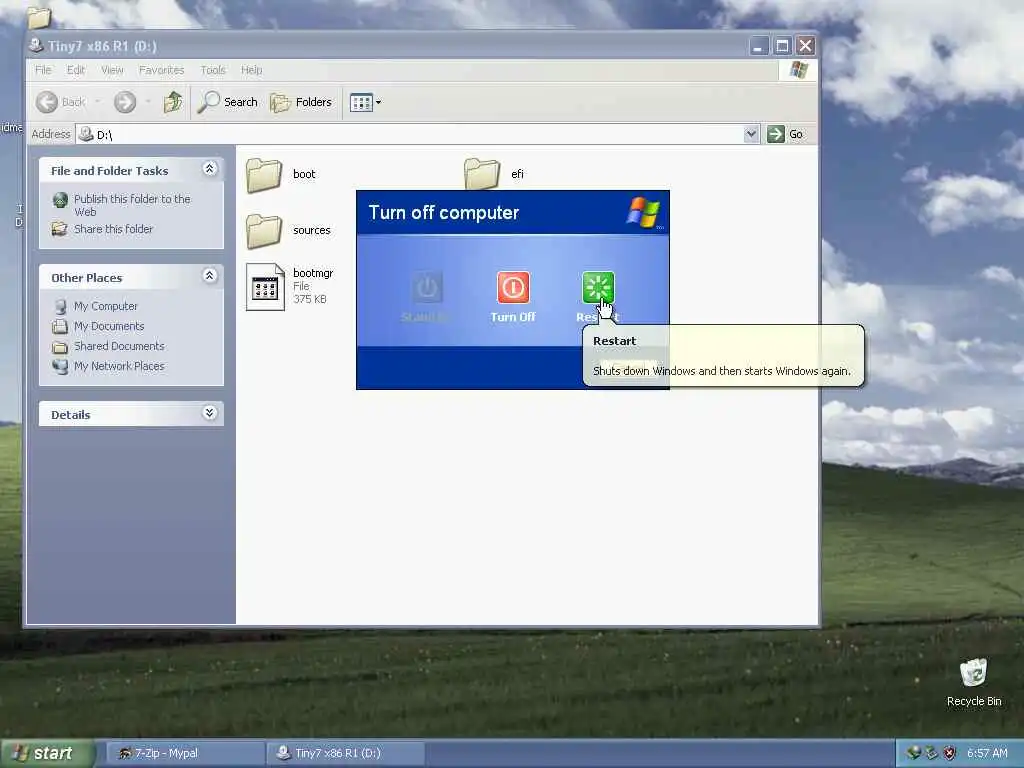Collapse the Other Places panel

pyautogui.click(x=210, y=276)
